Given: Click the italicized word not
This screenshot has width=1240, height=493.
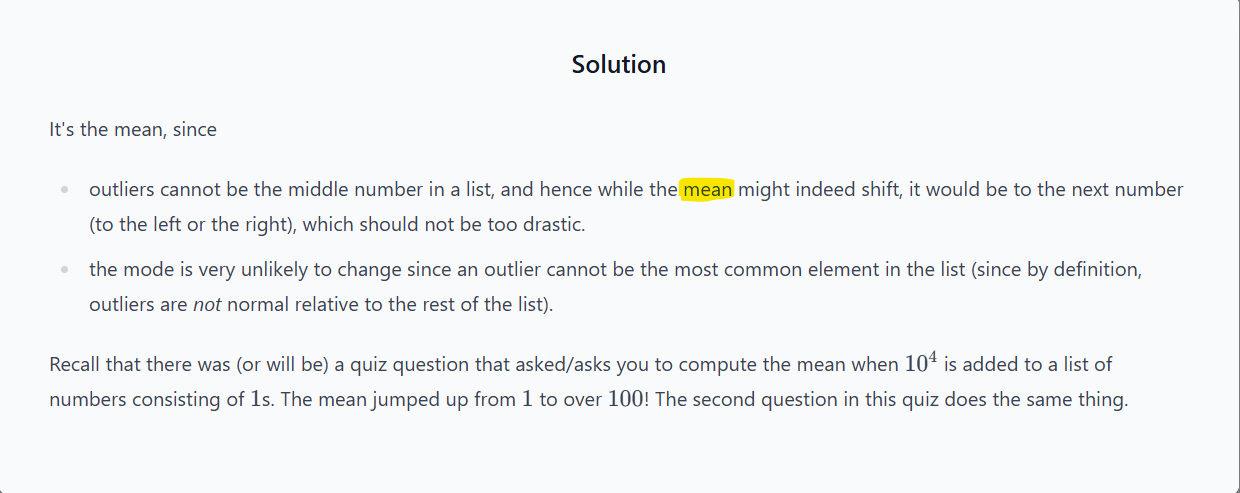Looking at the screenshot, I should pos(206,305).
